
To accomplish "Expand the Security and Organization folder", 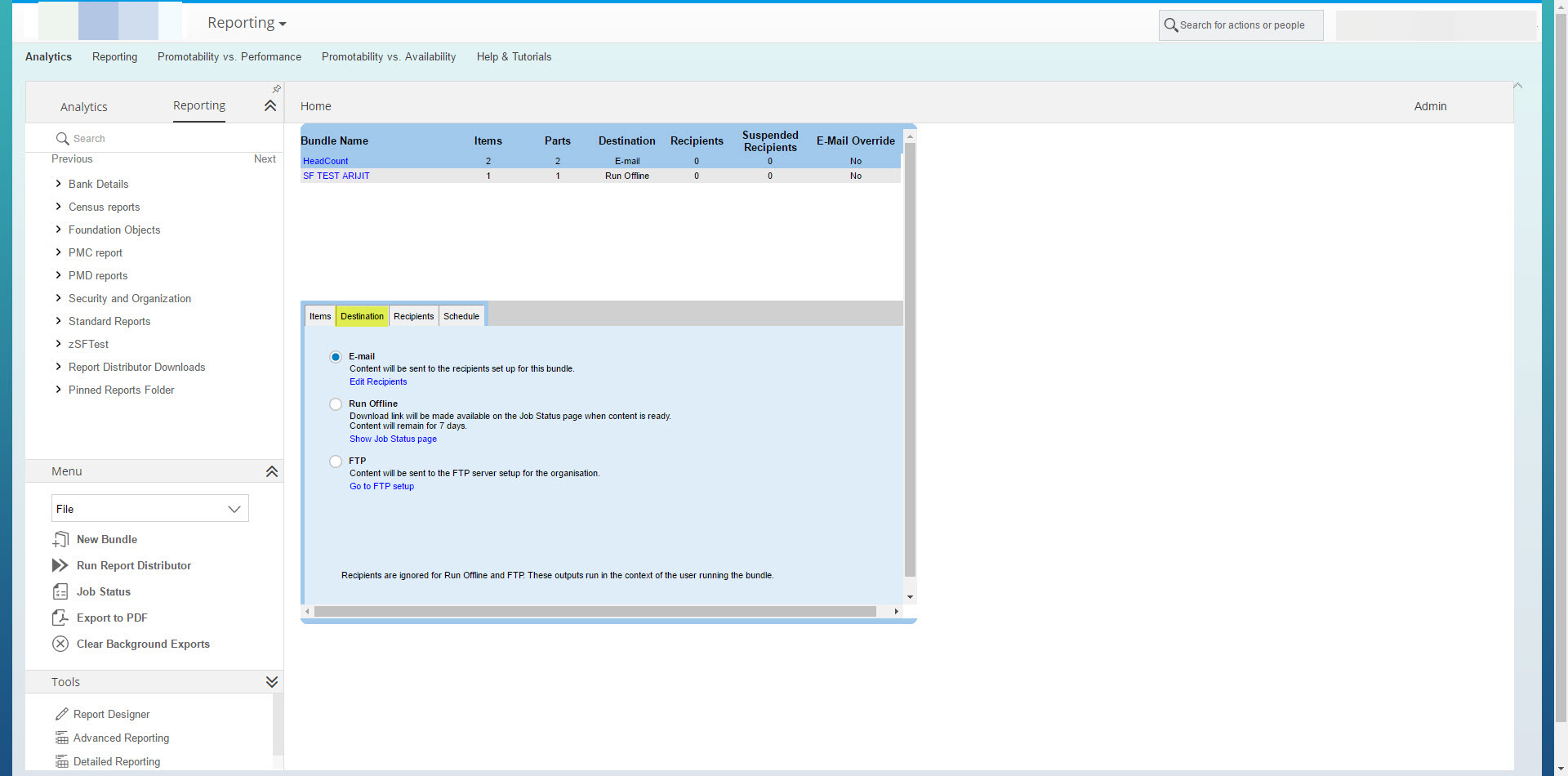I will tap(58, 298).
